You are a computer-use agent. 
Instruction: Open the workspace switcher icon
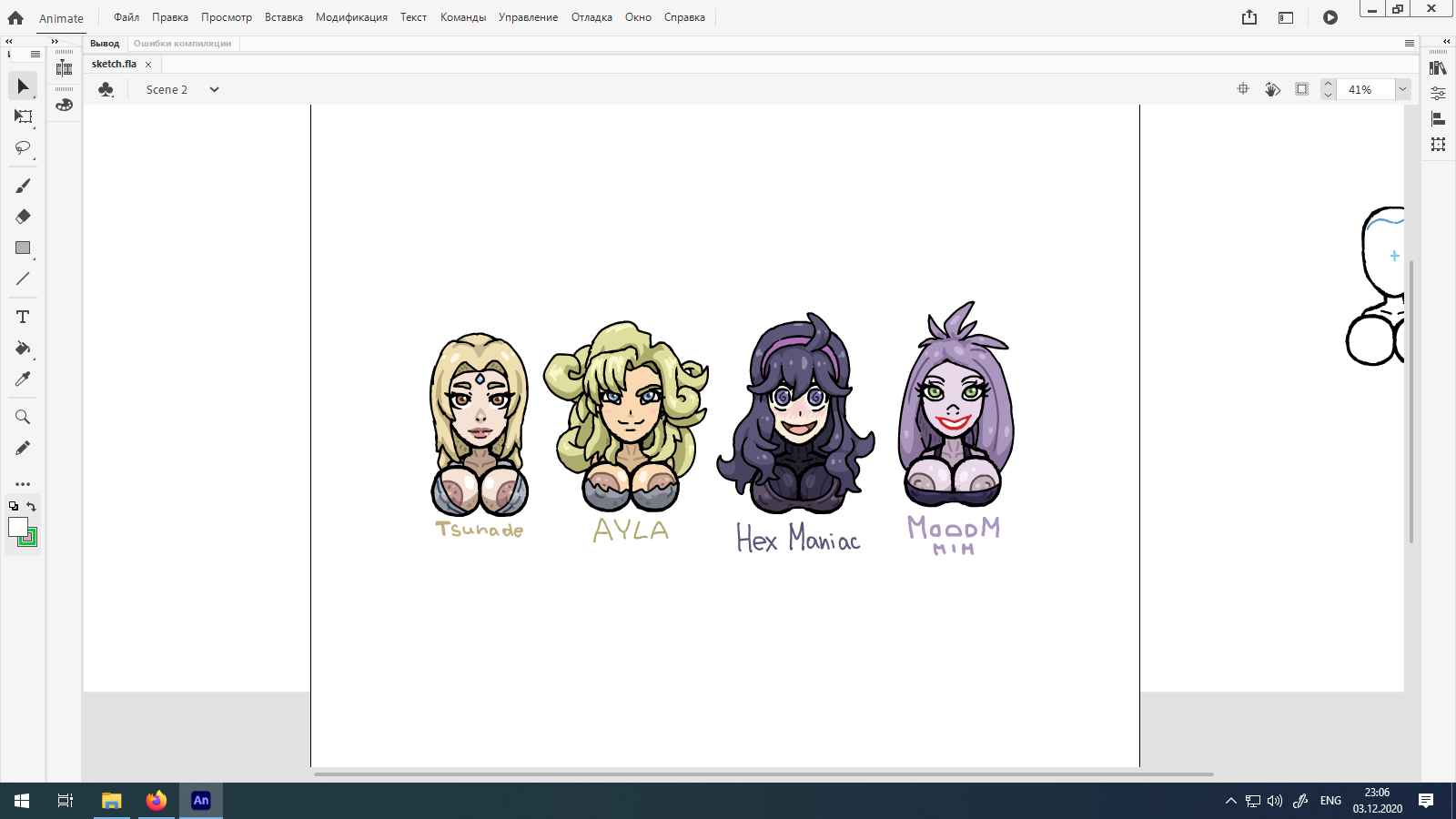[1286, 17]
